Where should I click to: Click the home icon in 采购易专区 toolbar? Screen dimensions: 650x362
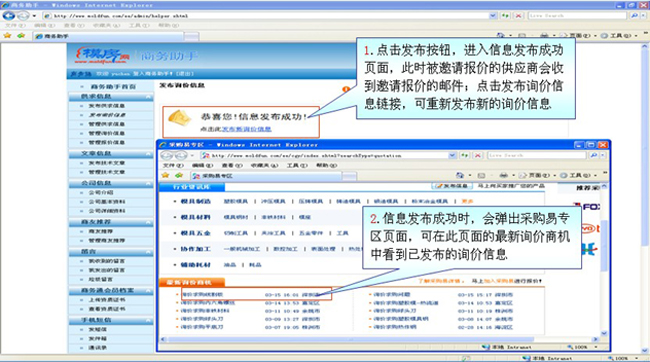pyautogui.click(x=460, y=175)
